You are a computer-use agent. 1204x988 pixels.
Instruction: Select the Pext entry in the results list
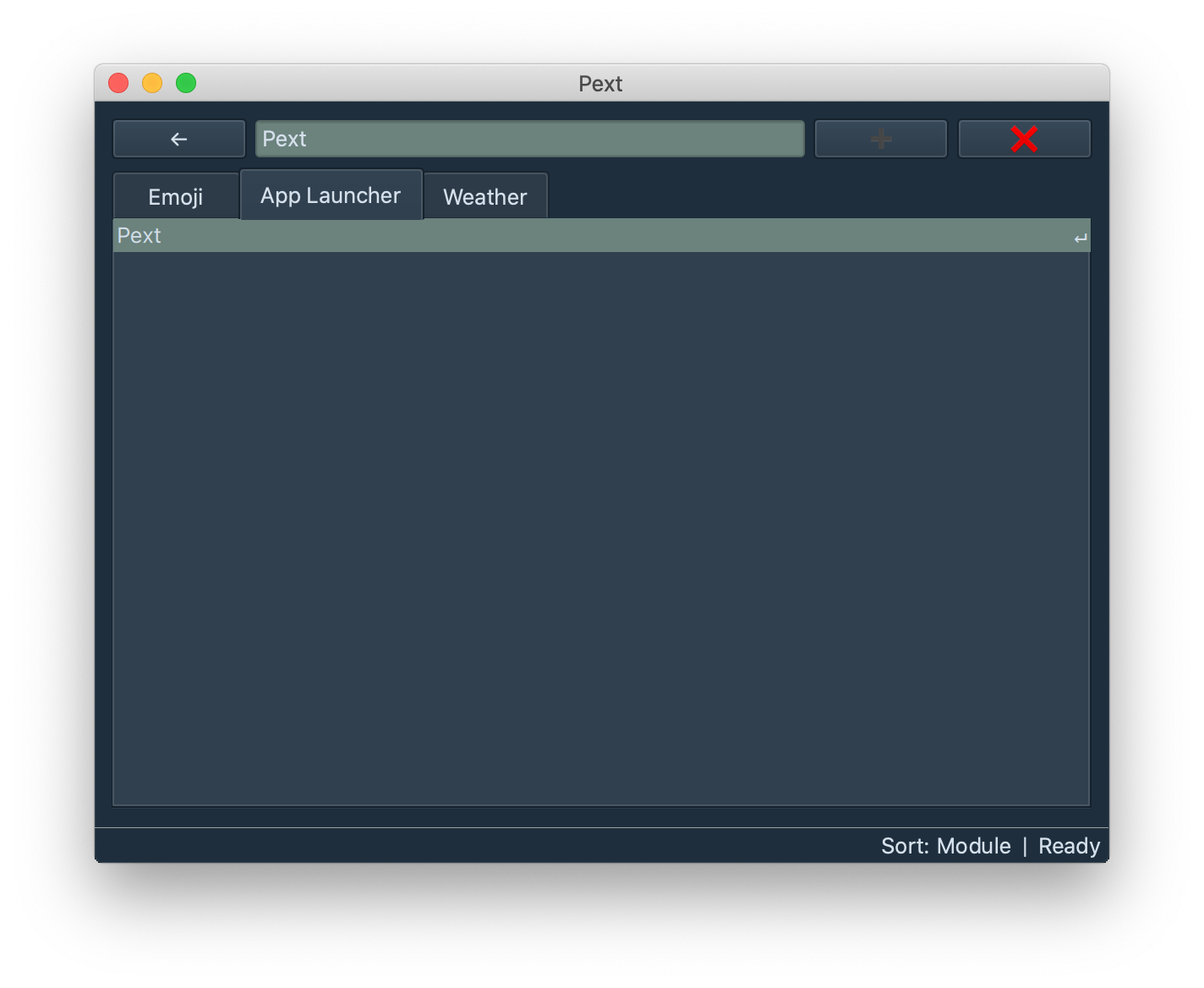tap(602, 236)
